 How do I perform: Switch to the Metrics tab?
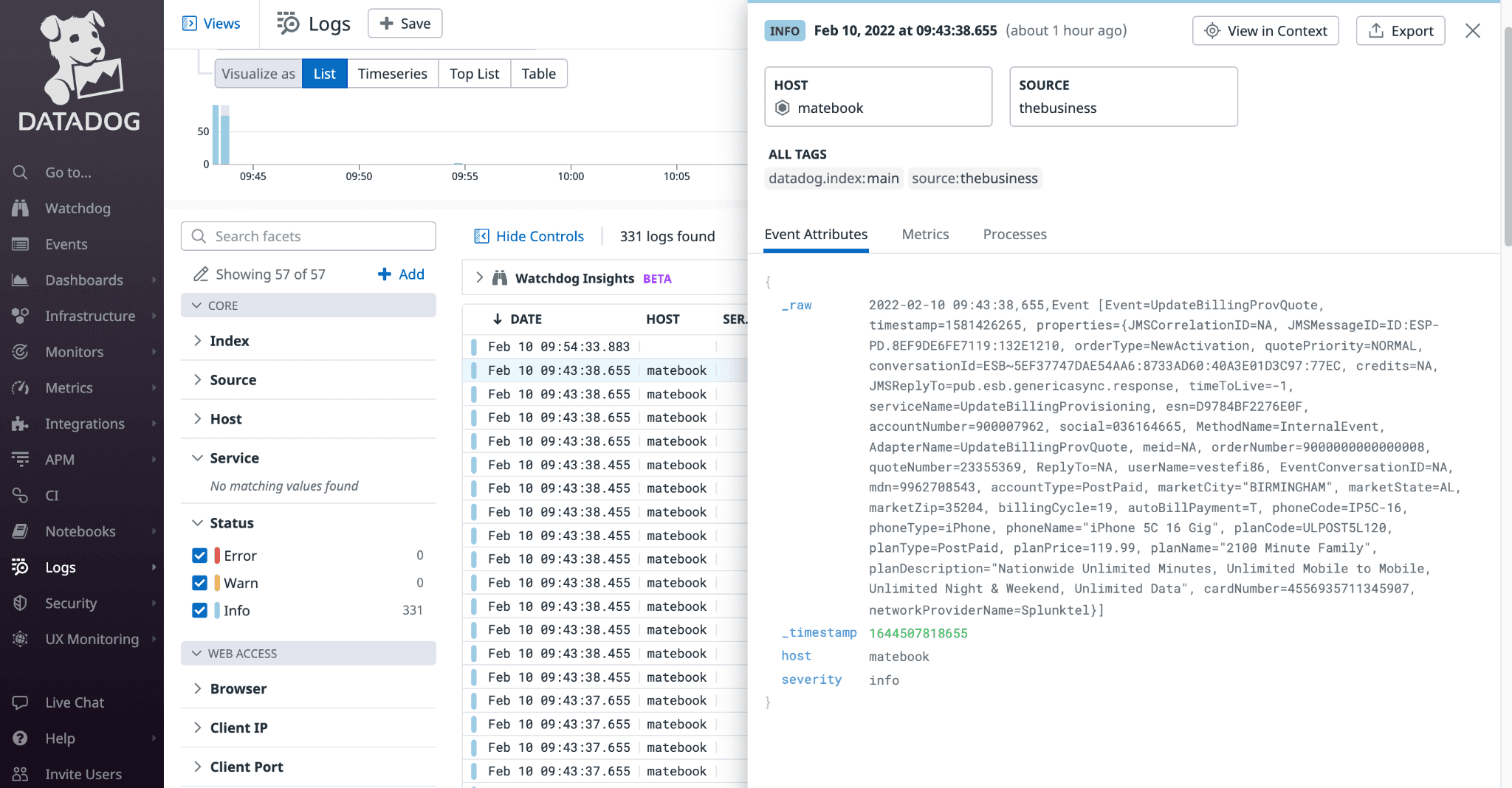tap(925, 234)
